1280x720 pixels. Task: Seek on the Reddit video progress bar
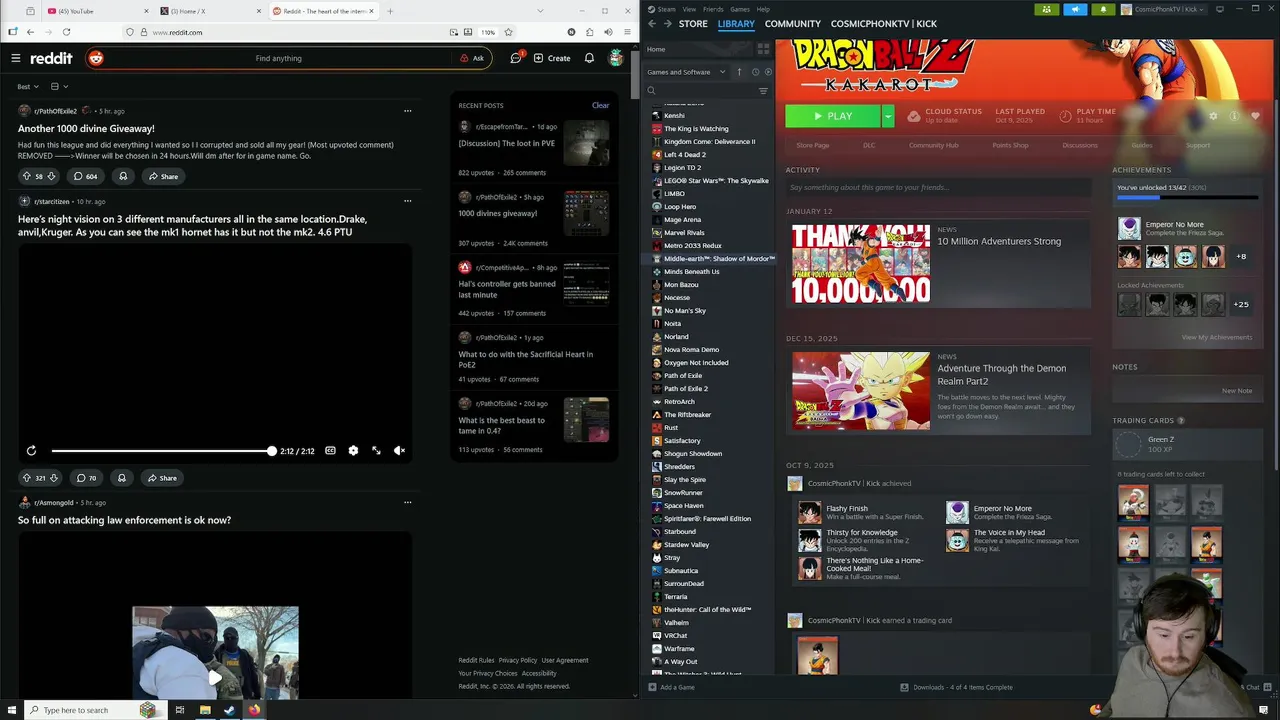[x=162, y=451]
